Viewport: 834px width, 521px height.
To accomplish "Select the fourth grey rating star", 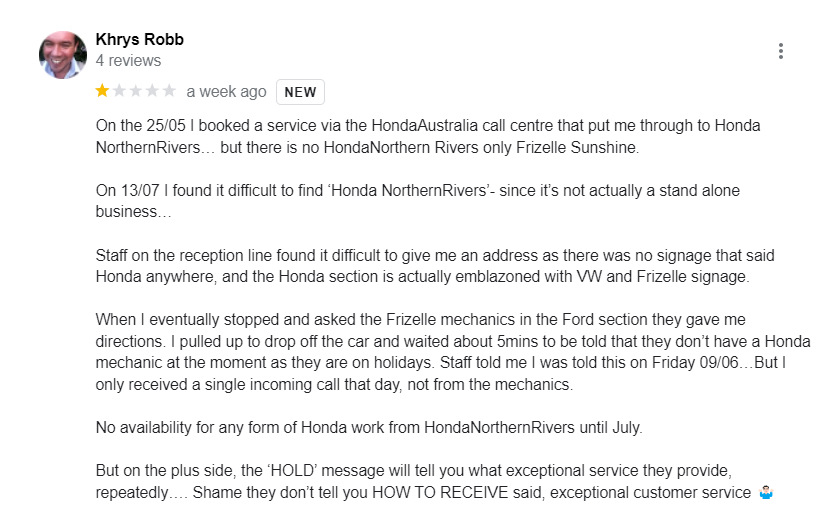I will tap(152, 91).
